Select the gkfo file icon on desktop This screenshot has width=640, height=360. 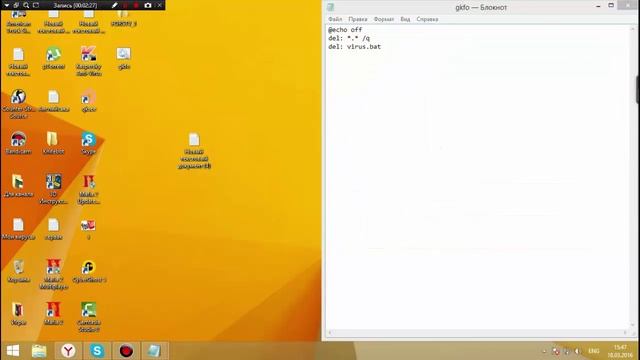click(x=124, y=58)
